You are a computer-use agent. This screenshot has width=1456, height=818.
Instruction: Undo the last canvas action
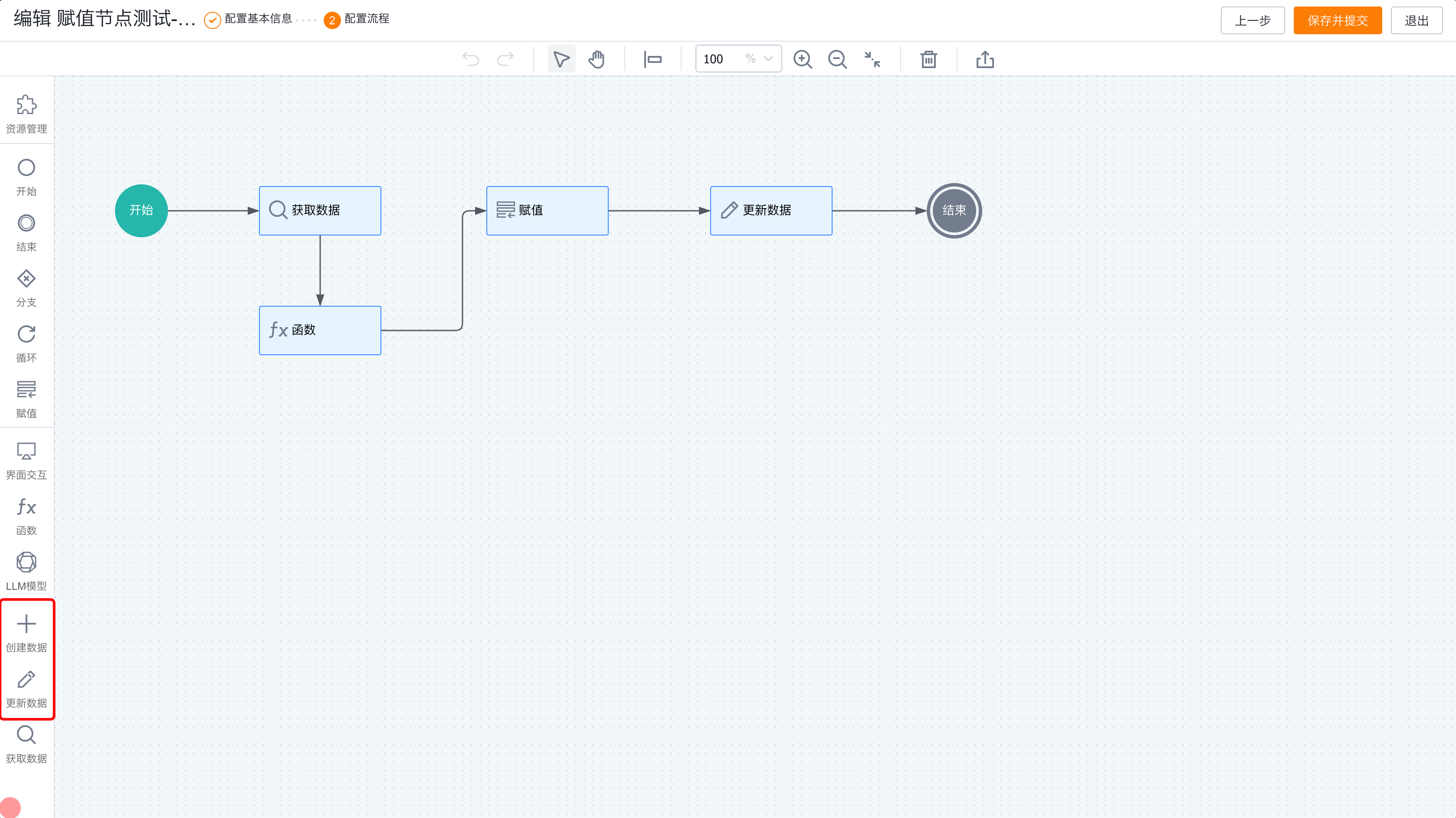click(470, 59)
